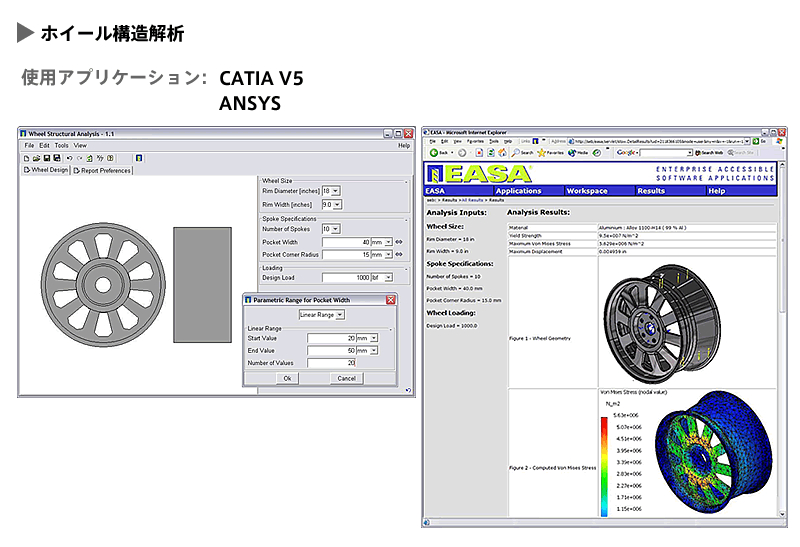Click the Forward button in Internet Explorer

pyautogui.click(x=462, y=153)
